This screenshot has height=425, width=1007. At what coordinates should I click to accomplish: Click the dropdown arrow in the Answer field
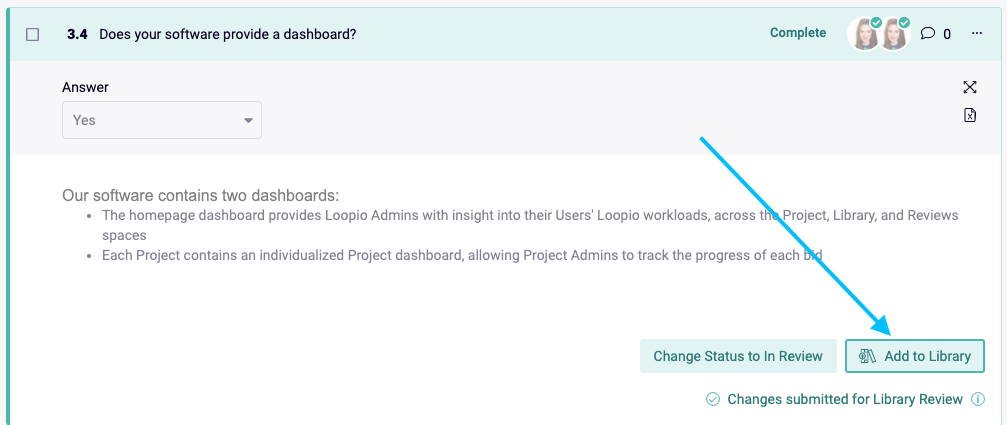pyautogui.click(x=248, y=121)
